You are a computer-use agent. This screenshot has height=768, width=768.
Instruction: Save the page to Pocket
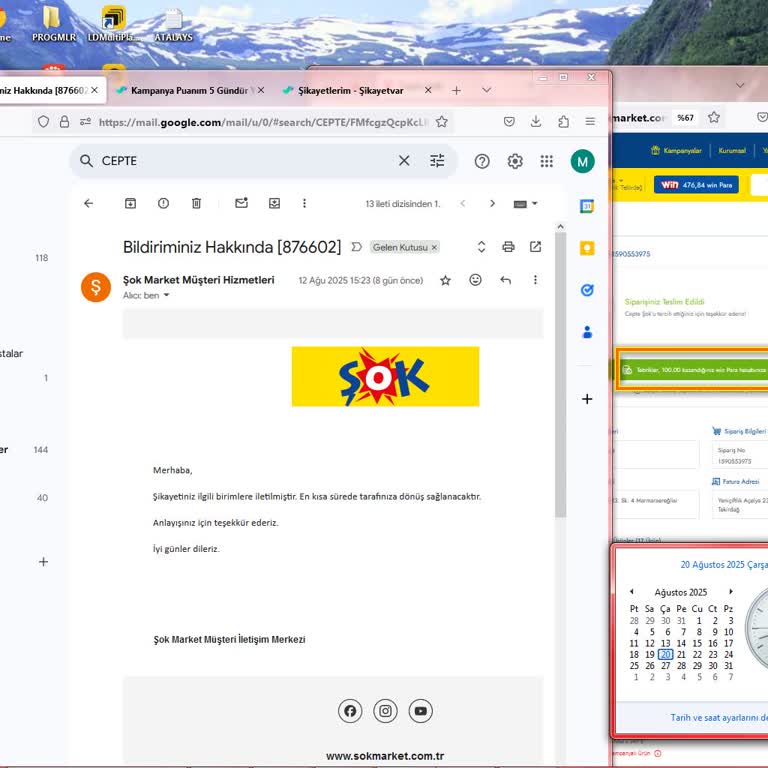[x=509, y=121]
